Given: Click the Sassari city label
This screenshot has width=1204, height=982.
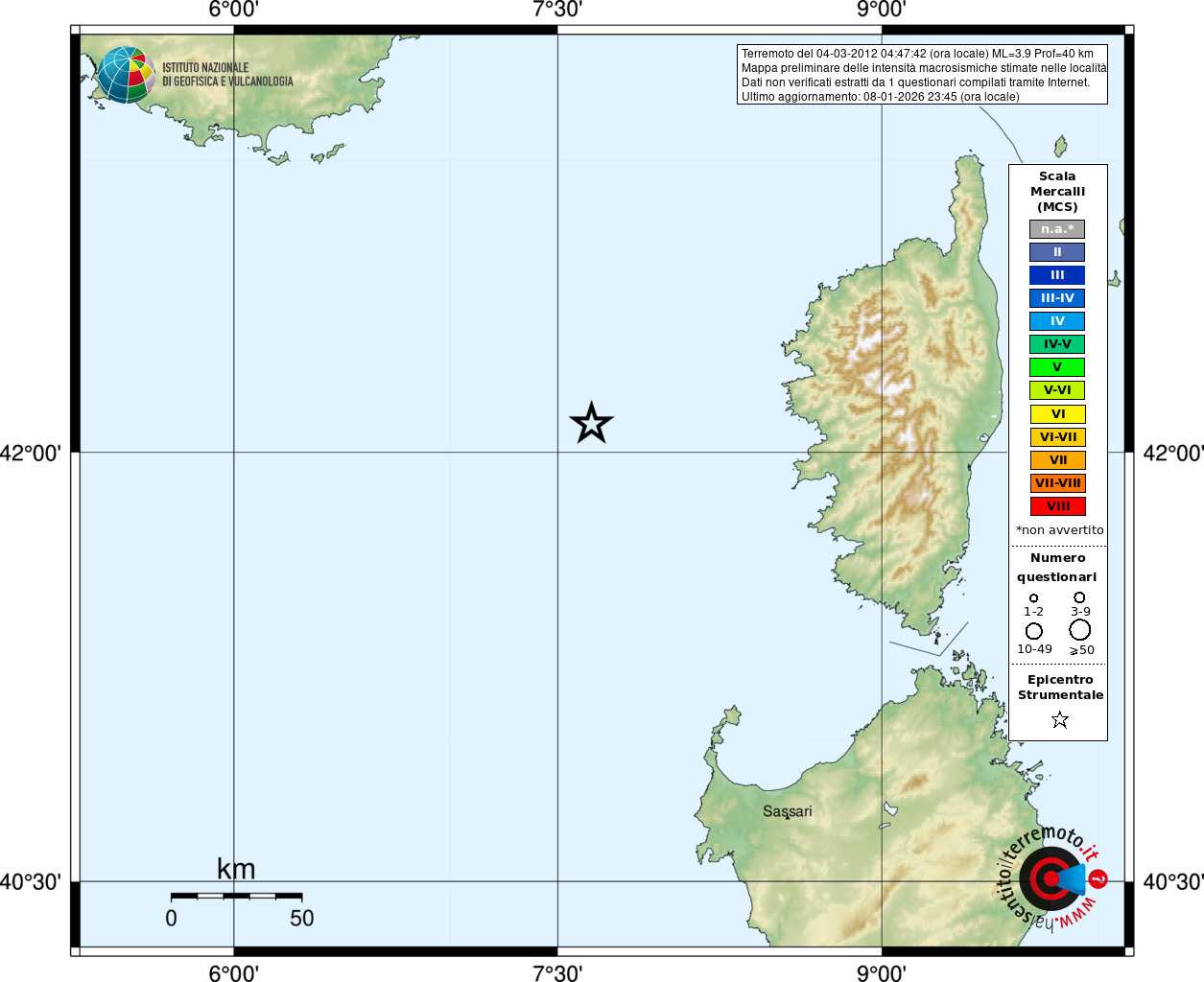Looking at the screenshot, I should 787,811.
